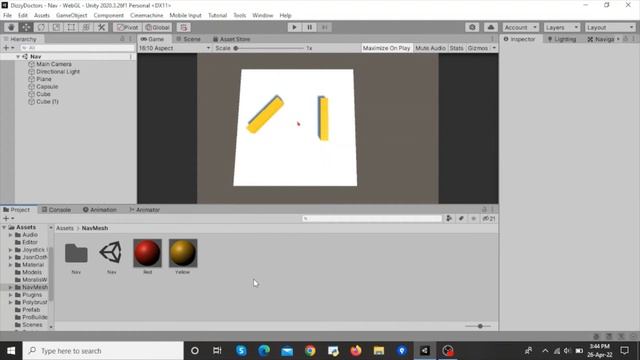Open the Account dropdown
This screenshot has width=640, height=360.
coord(521,27)
